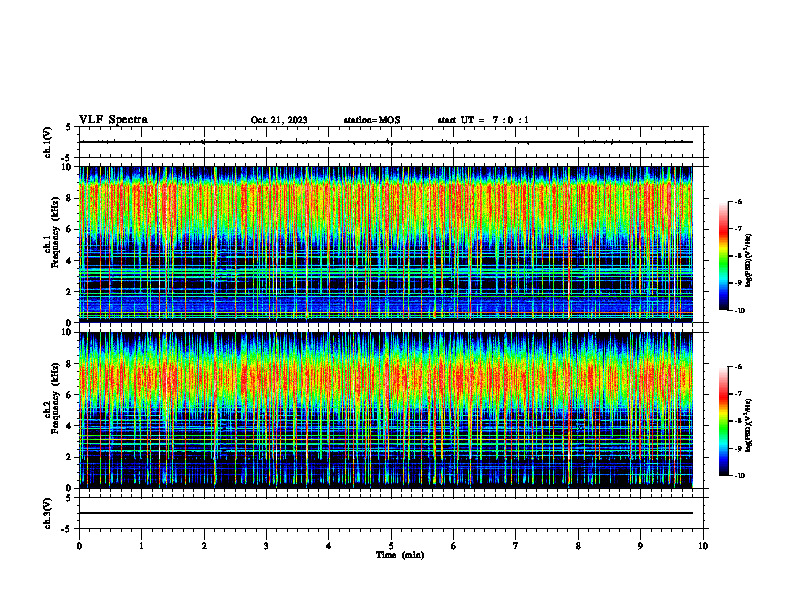The image size is (792, 612).
Task: Click the "-6" label on the ch.1 color bar
Action: 739,201
